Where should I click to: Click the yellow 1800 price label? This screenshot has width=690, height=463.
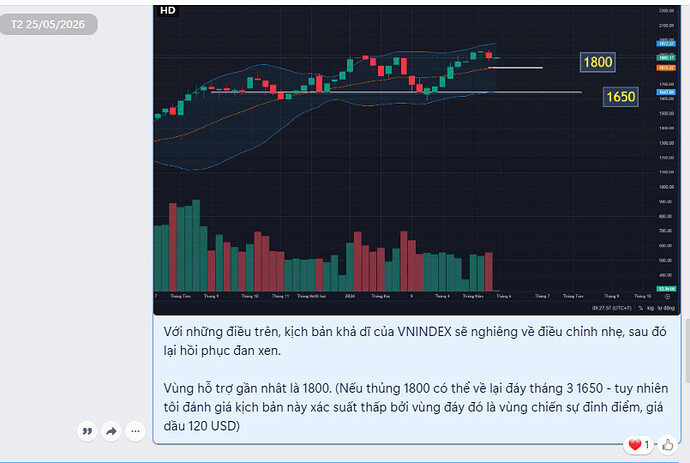point(598,62)
